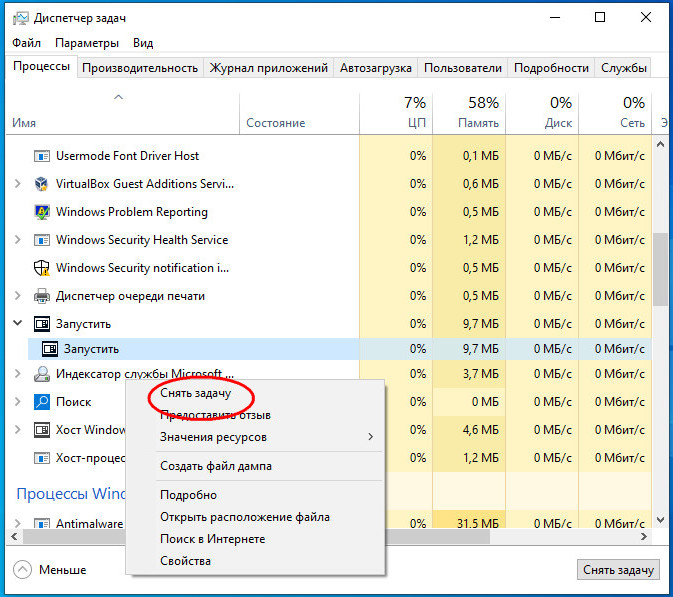Click the printer icon of Диспетчер очереди печати

(x=42, y=296)
